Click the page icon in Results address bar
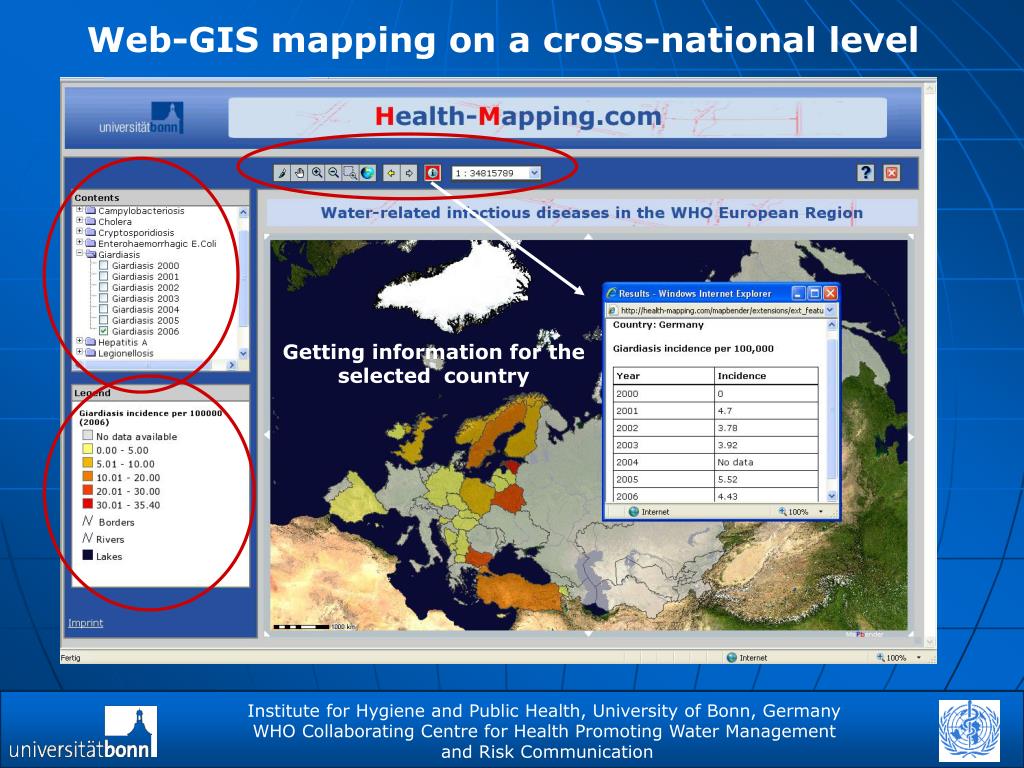Screen dimensions: 1024x768 (613, 311)
